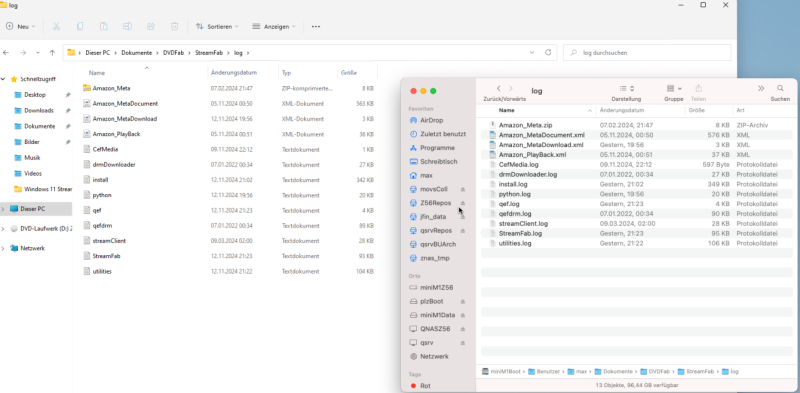Viewport: 800px width, 393px height.
Task: Click the 'log durchsuchen' search field
Action: [647, 53]
